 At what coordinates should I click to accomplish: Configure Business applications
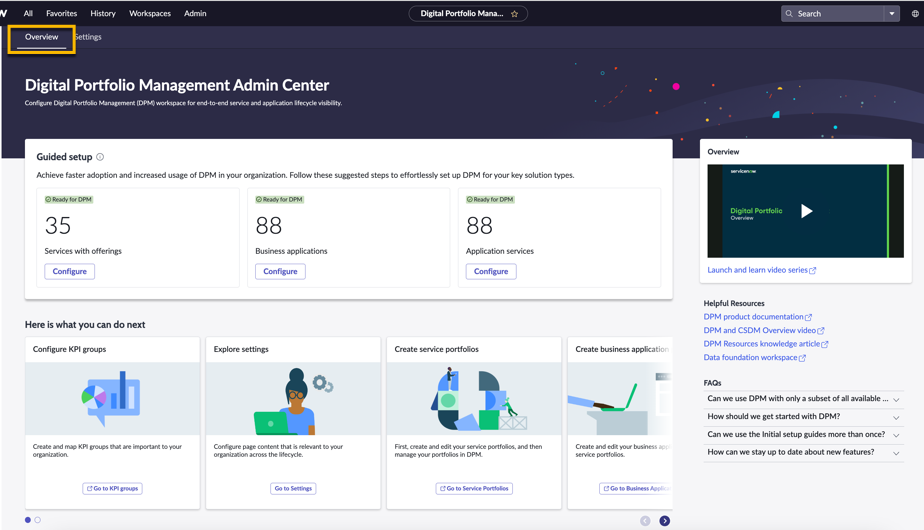pos(280,271)
